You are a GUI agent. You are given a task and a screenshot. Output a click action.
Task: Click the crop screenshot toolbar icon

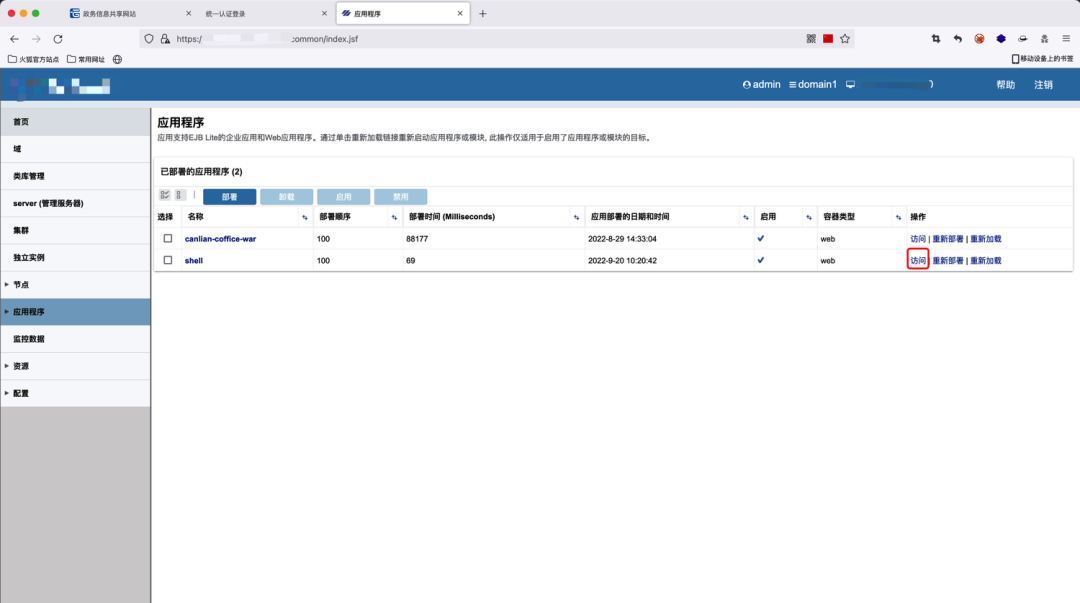[936, 39]
